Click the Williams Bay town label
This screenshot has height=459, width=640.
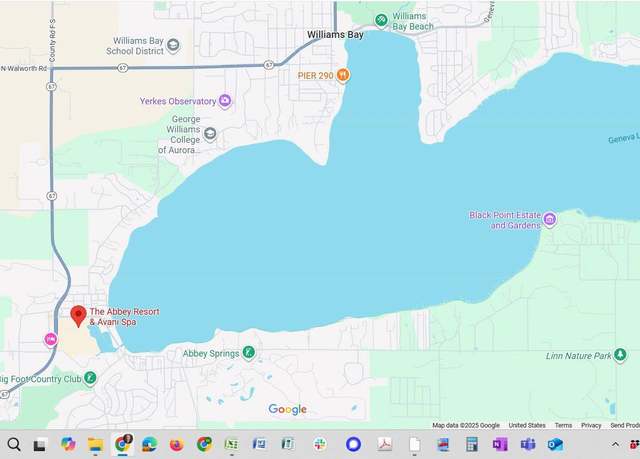point(335,35)
